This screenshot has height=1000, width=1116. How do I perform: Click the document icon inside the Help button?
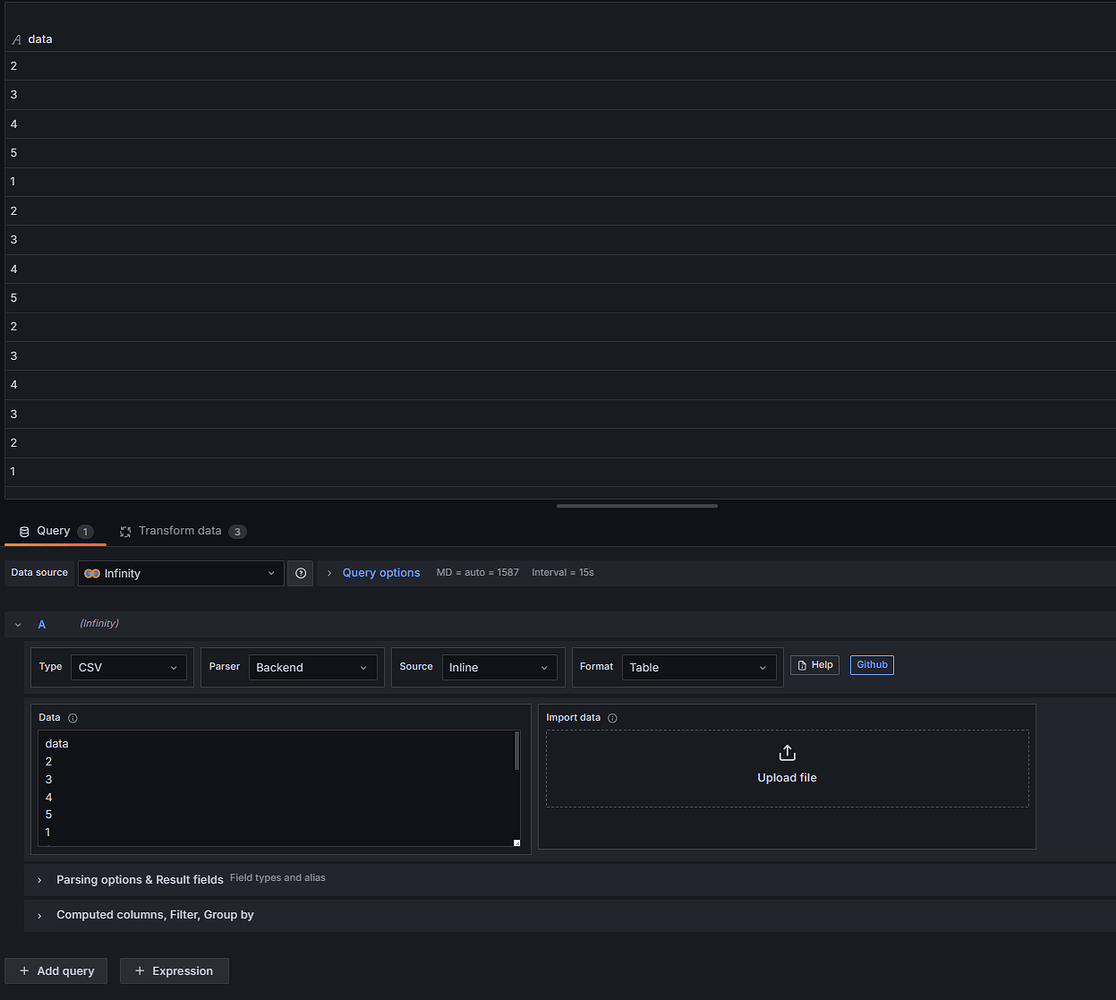click(x=800, y=664)
